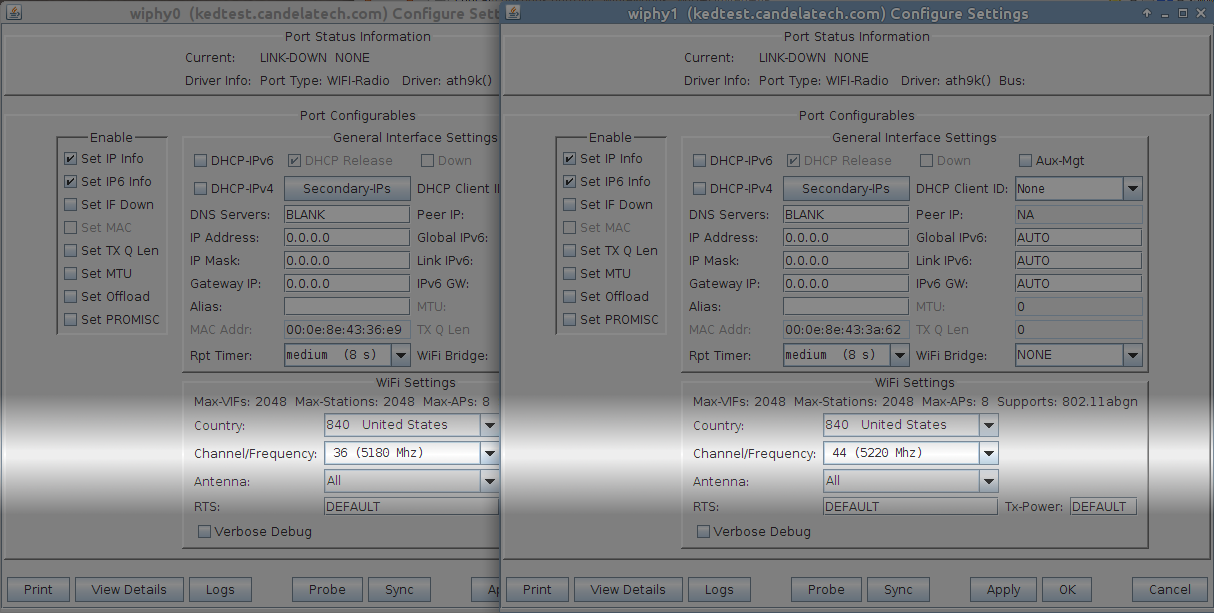Open the wiphy1 Rpt Timer dropdown
The image size is (1214, 613).
point(899,355)
